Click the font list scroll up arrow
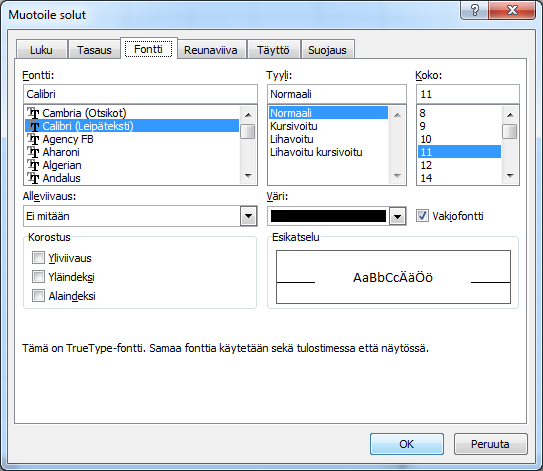This screenshot has width=543, height=471. coord(248,115)
